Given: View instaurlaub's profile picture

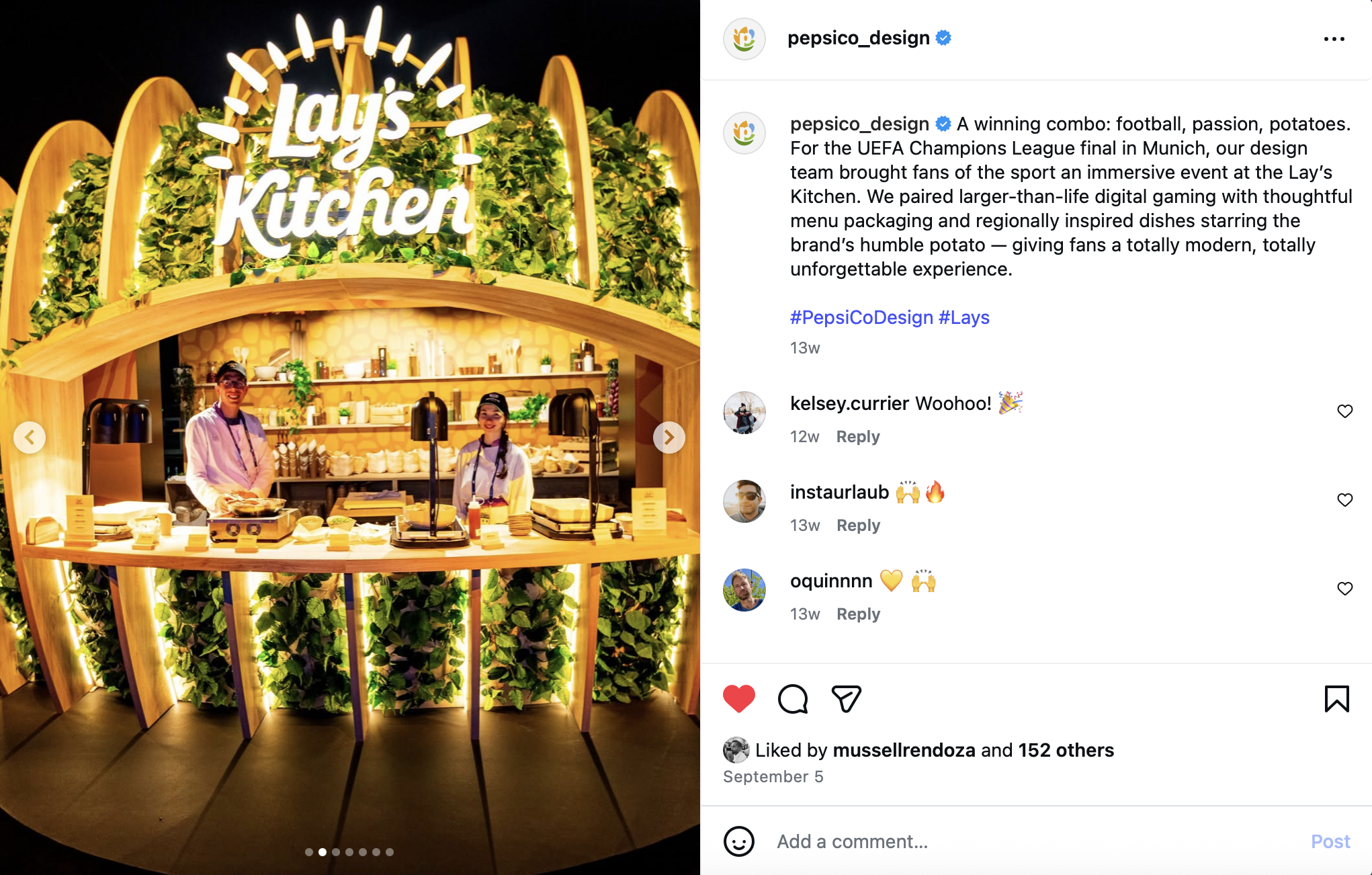Looking at the screenshot, I should (x=744, y=501).
